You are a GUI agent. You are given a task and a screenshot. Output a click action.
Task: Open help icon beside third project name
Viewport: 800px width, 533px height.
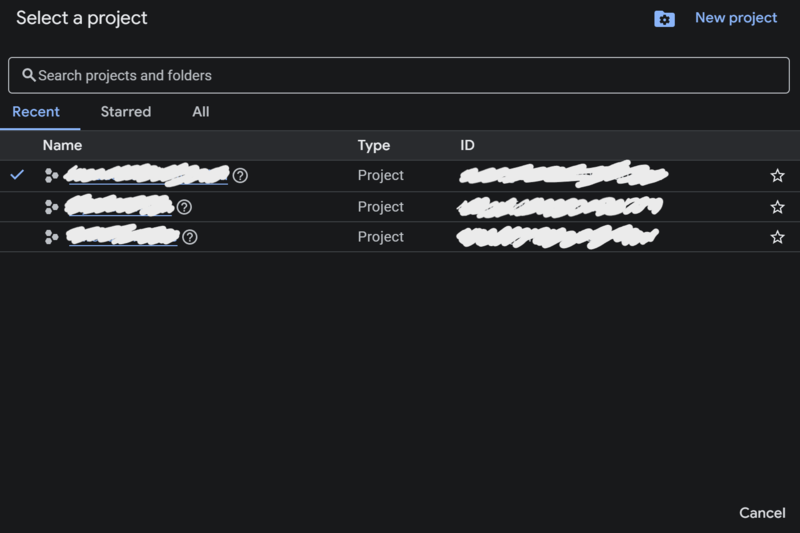tap(190, 237)
